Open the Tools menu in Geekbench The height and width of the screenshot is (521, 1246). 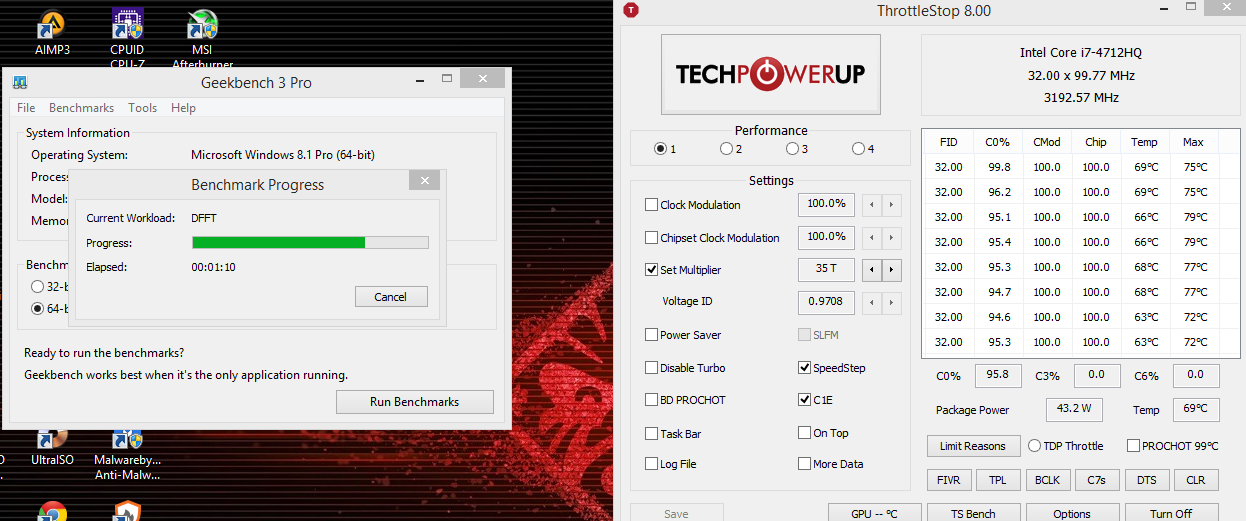pyautogui.click(x=142, y=108)
